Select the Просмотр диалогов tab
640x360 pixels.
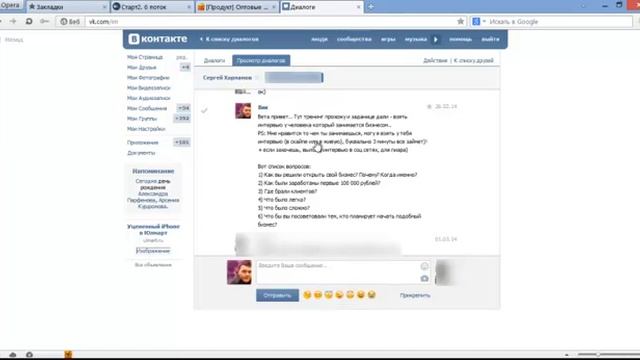(x=261, y=60)
